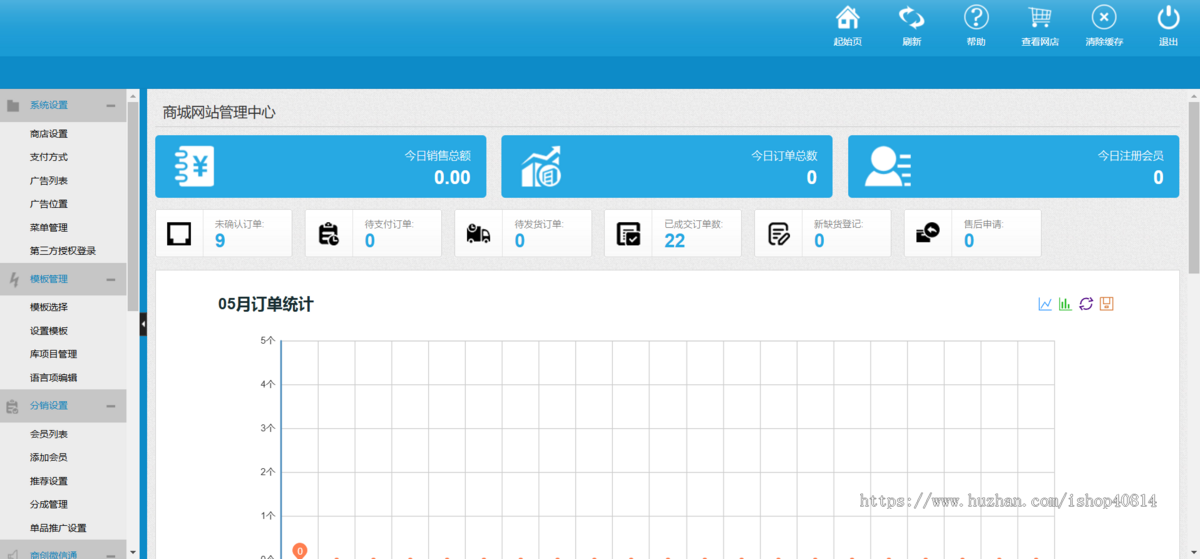Screen dimensions: 1200x559
Task: Open 设置模板 in the sidebar
Action: [x=49, y=331]
